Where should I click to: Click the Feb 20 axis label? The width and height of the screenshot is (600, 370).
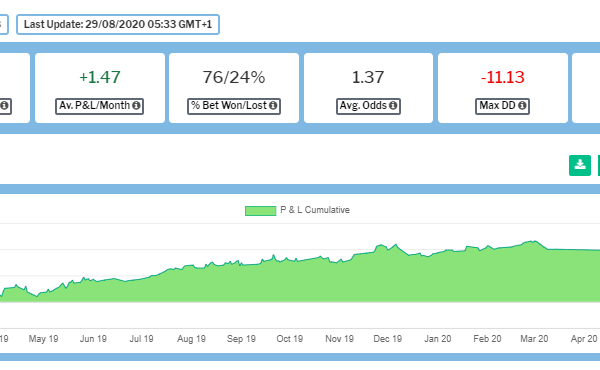(x=487, y=339)
